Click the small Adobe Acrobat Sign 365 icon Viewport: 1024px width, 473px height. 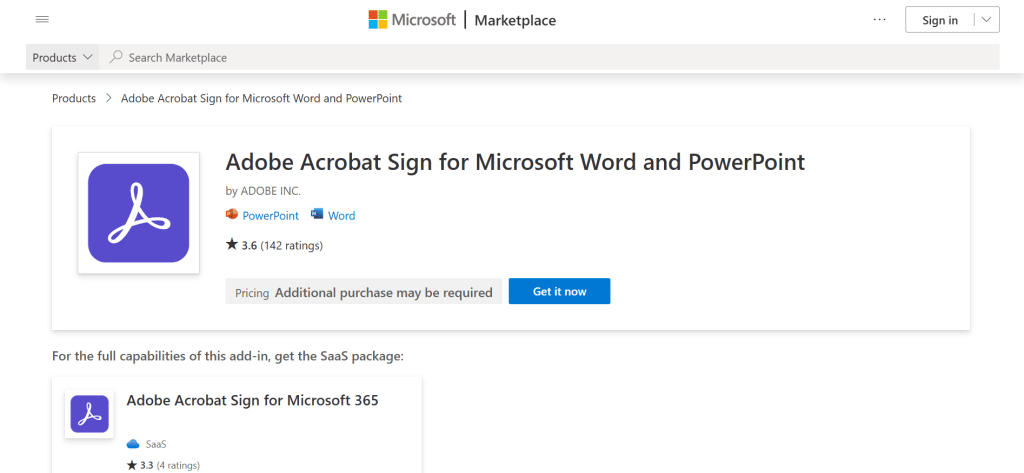tap(89, 414)
